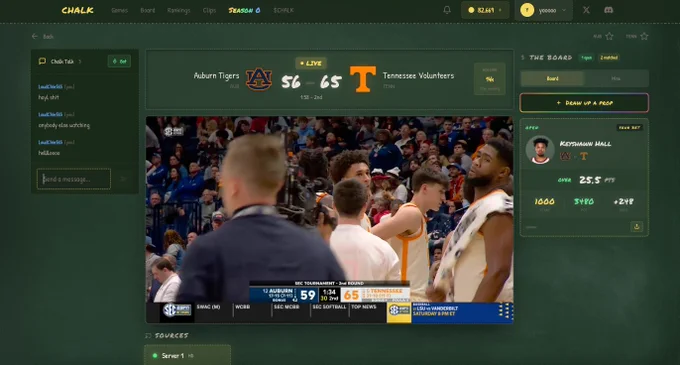Select the Mine tab in The Board
The image size is (680, 365).
click(x=616, y=78)
